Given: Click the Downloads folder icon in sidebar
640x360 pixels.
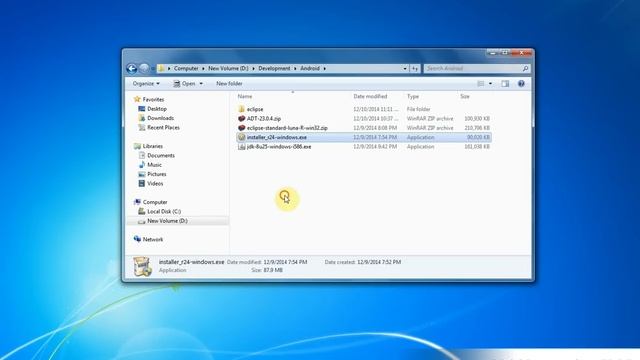Looking at the screenshot, I should (x=142, y=118).
